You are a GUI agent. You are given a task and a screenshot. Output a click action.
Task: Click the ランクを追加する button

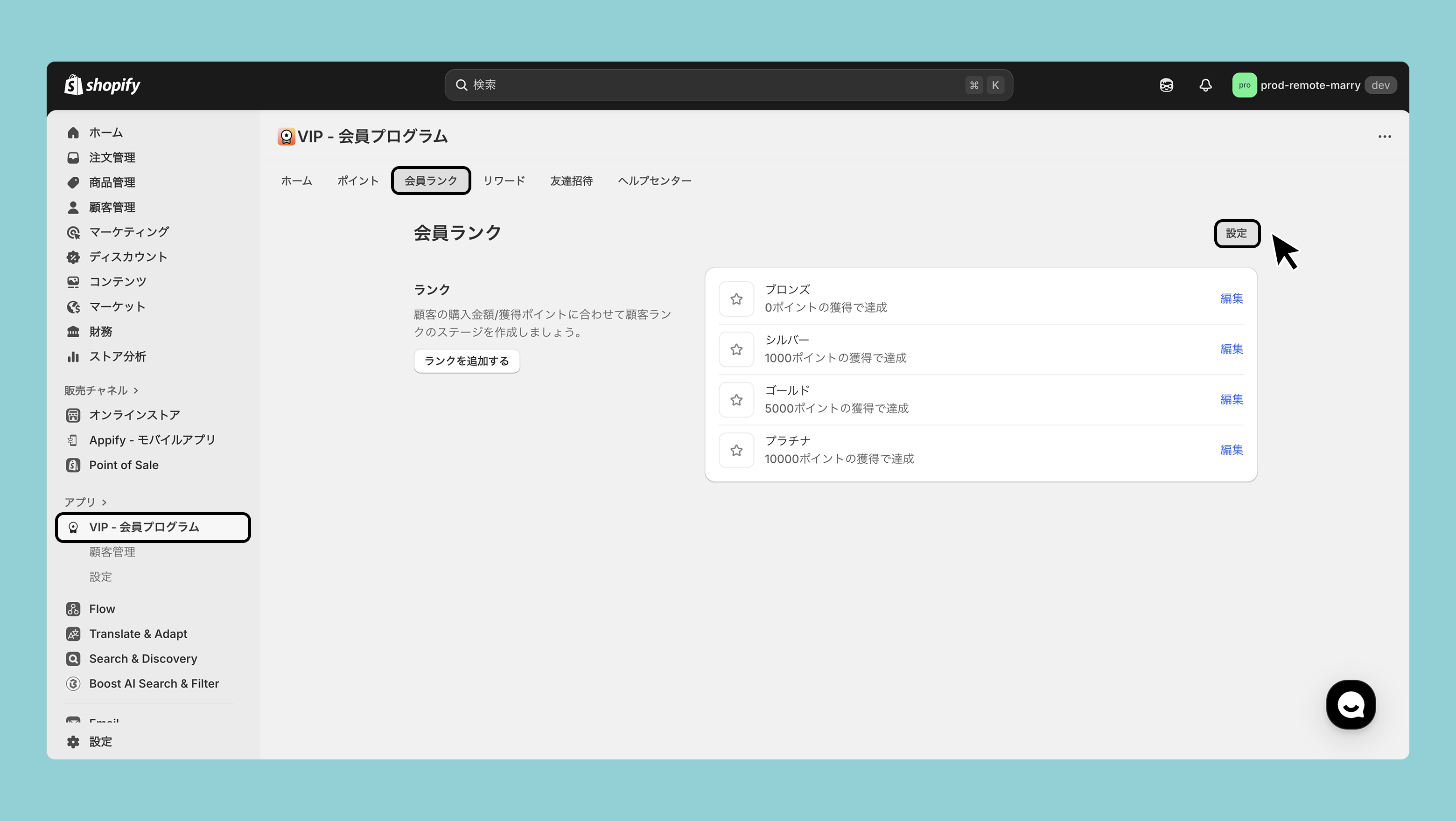click(466, 361)
